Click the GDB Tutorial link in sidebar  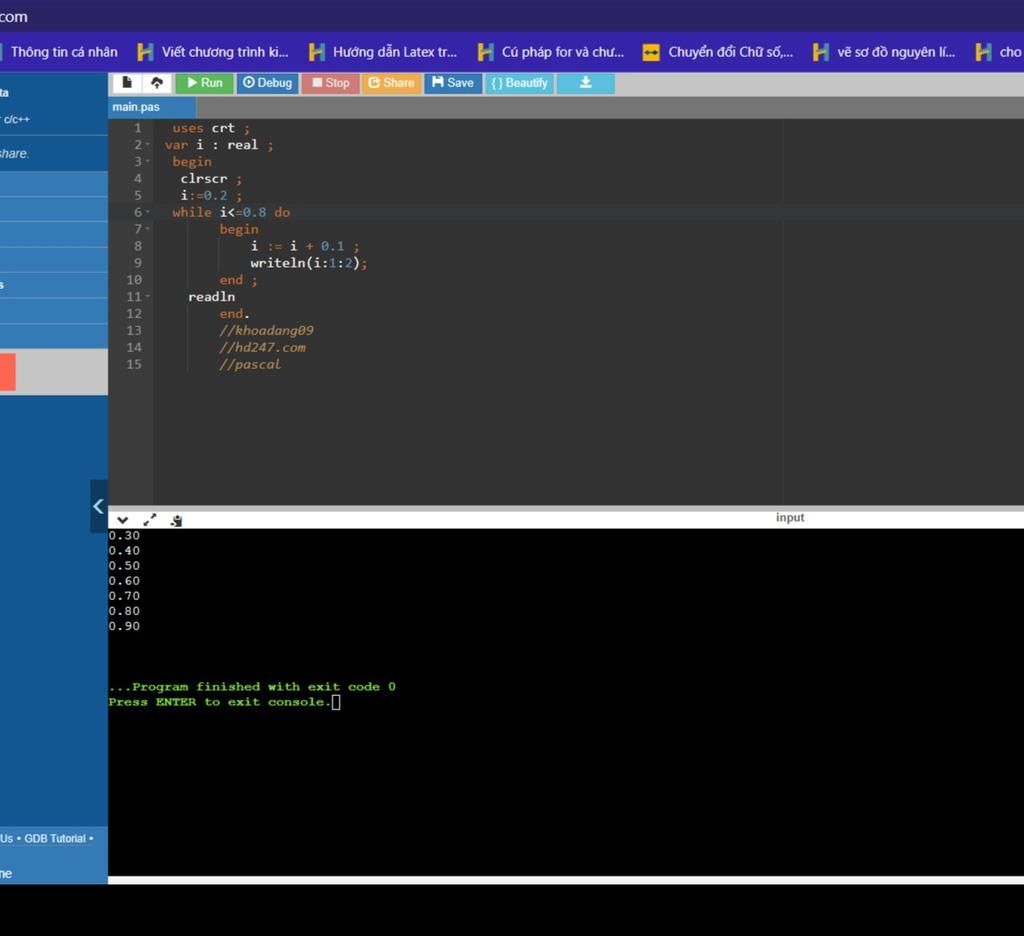pyautogui.click(x=55, y=839)
